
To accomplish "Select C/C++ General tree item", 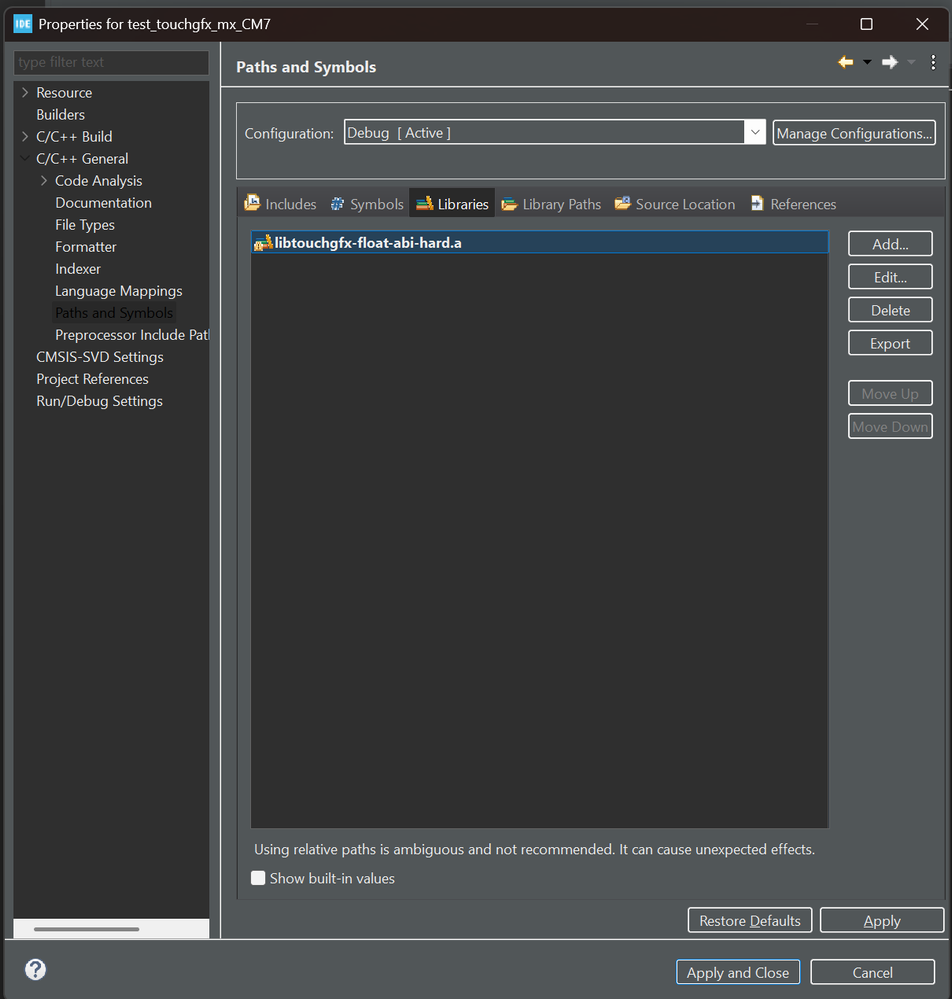I will 82,159.
